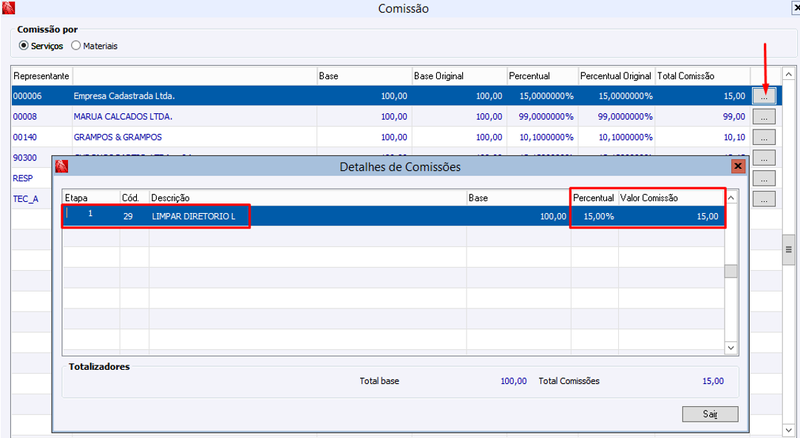
Task: Open details for Empresa Cadastrada Ltda. row
Action: tap(764, 96)
